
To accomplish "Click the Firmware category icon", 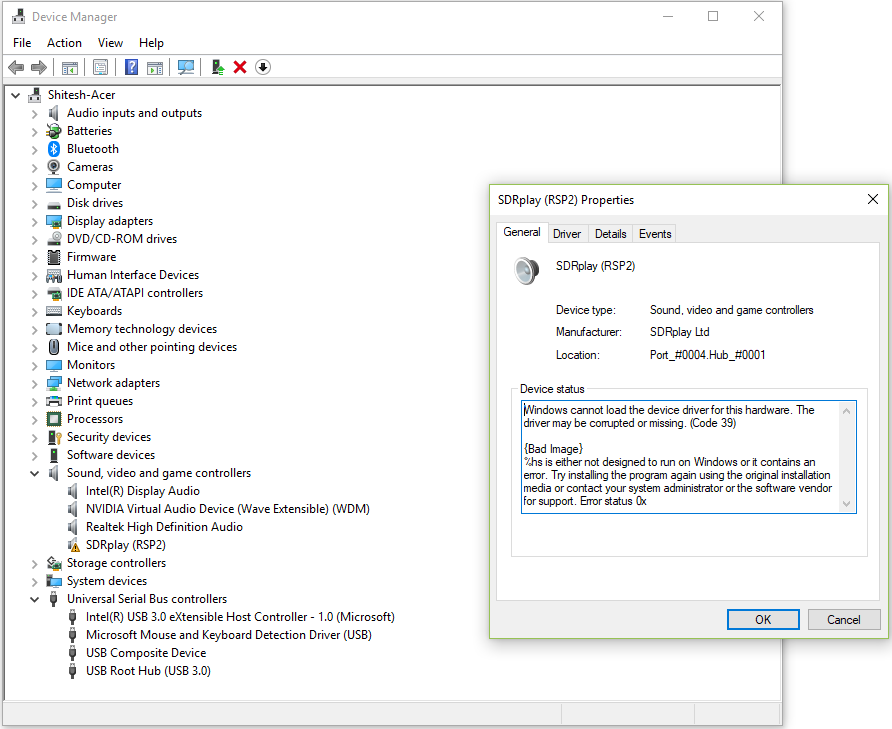I will (x=54, y=257).
